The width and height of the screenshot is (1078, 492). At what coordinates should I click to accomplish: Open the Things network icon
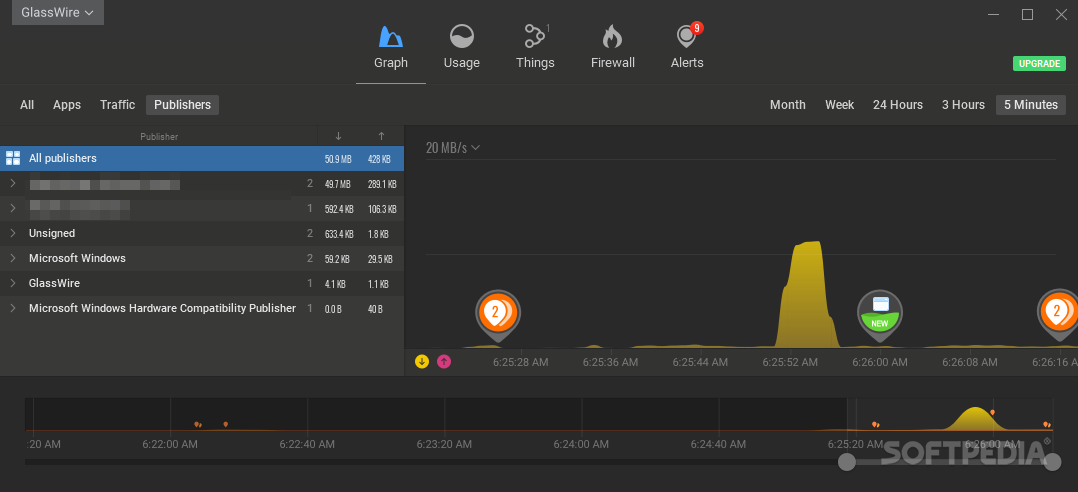click(534, 36)
